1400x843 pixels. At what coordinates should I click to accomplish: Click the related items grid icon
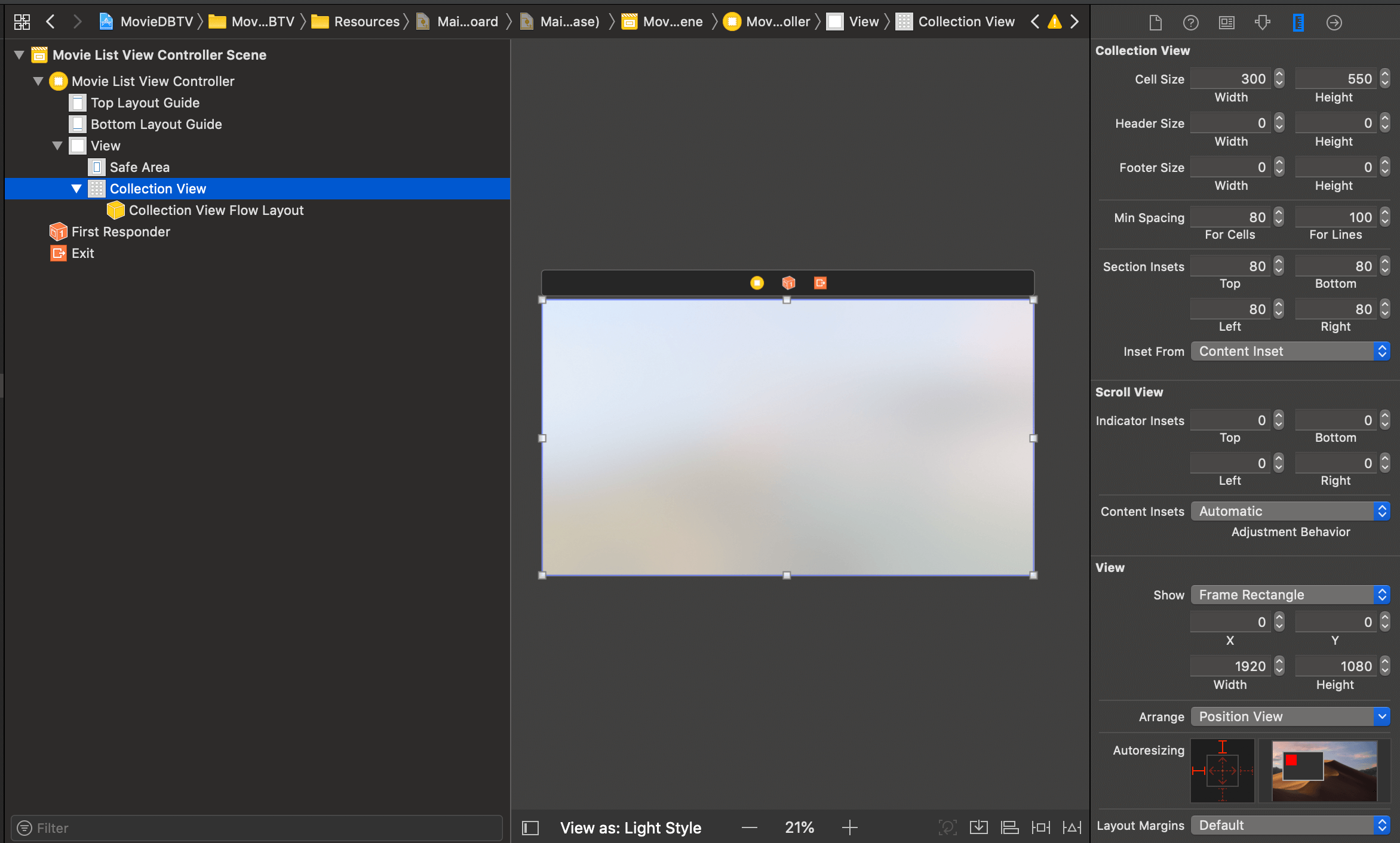[22, 22]
